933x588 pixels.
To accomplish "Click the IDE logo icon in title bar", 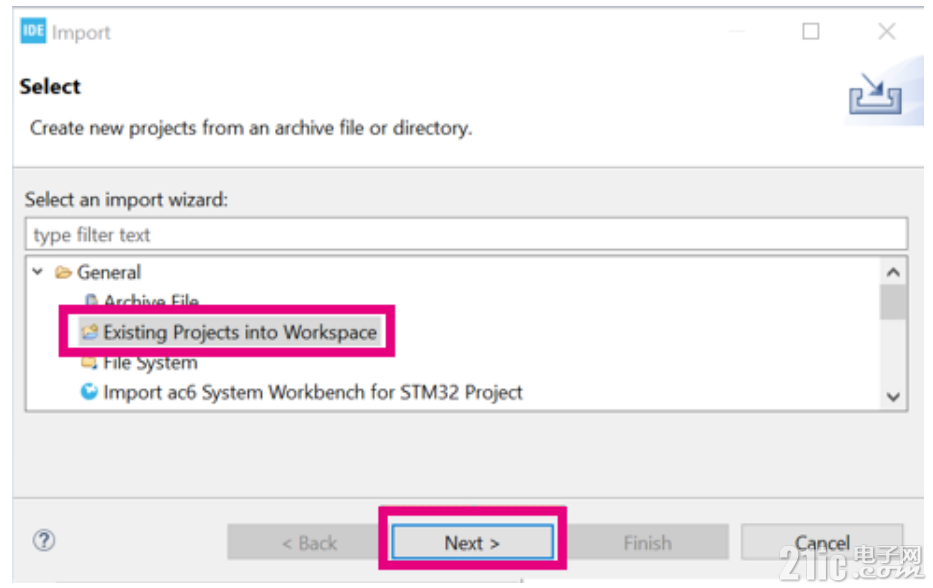I will pos(33,31).
